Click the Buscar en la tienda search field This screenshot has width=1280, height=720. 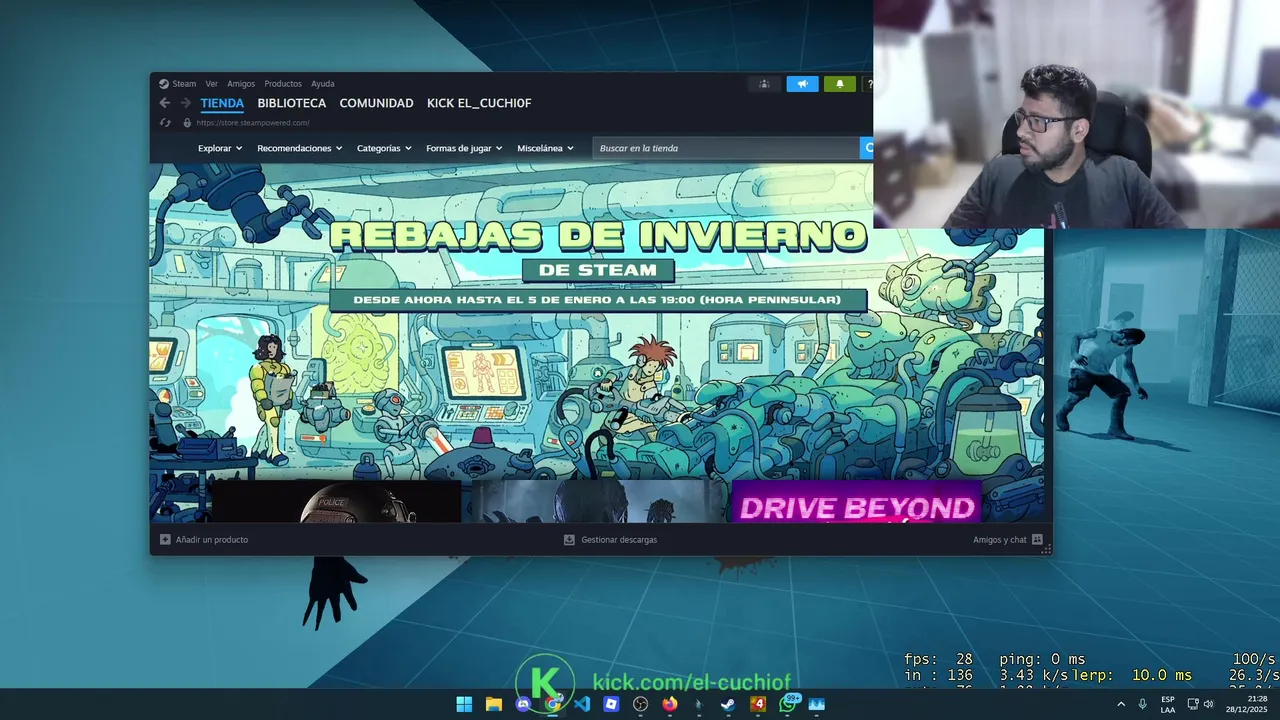pos(726,148)
